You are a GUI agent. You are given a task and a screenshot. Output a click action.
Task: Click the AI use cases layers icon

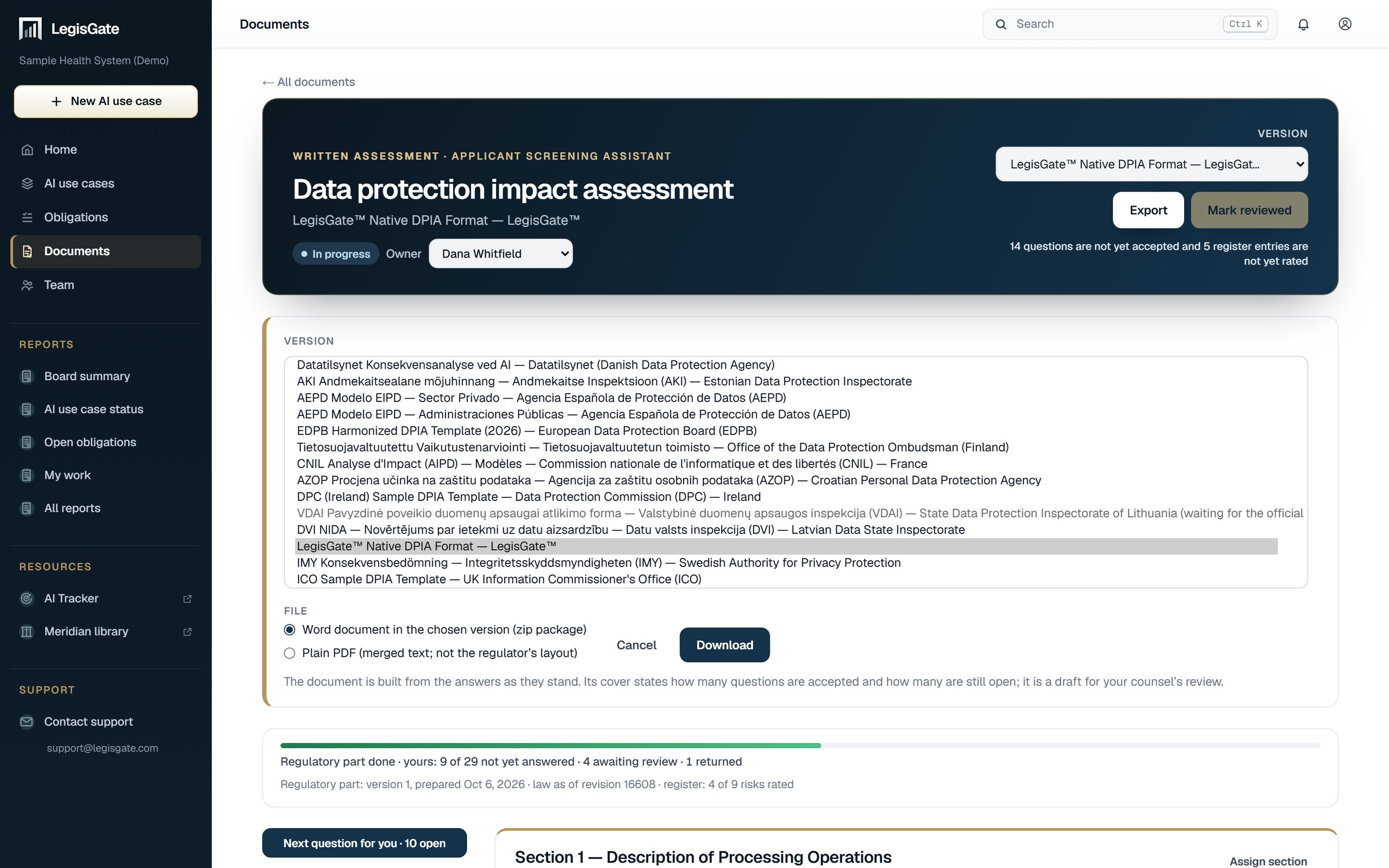[27, 183]
